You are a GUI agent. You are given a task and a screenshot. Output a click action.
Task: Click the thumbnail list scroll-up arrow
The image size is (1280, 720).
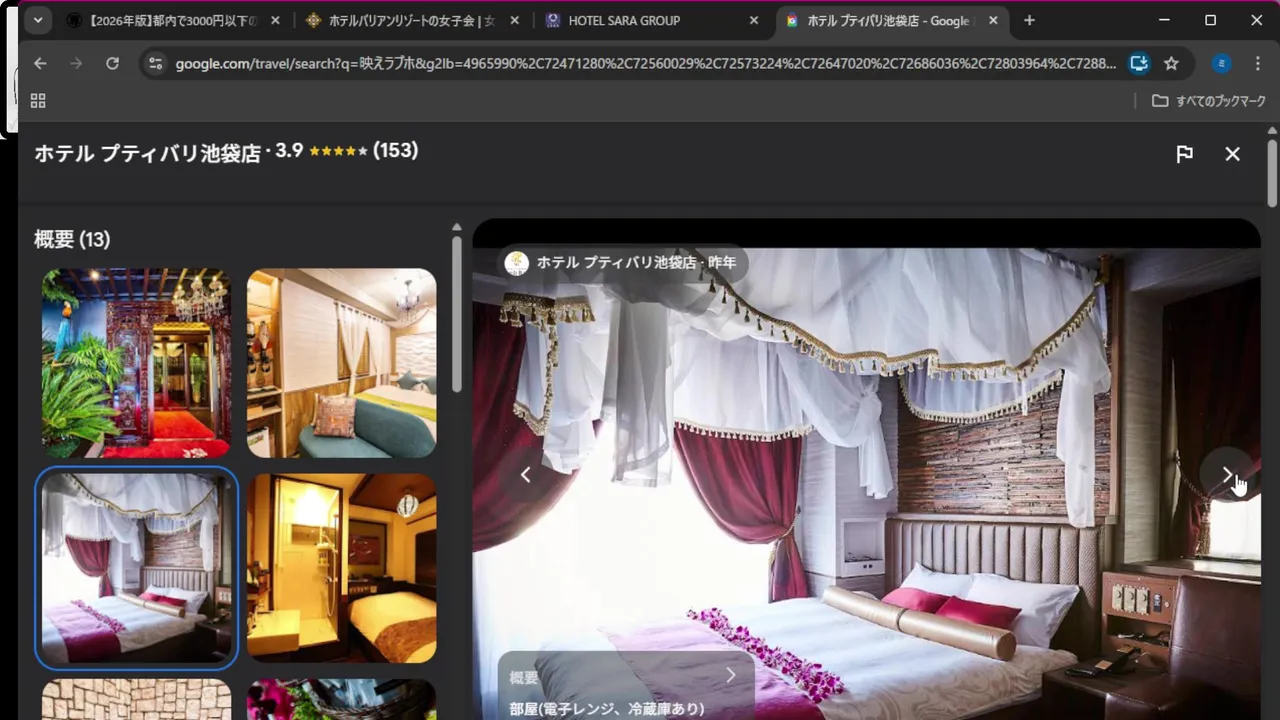coord(457,227)
